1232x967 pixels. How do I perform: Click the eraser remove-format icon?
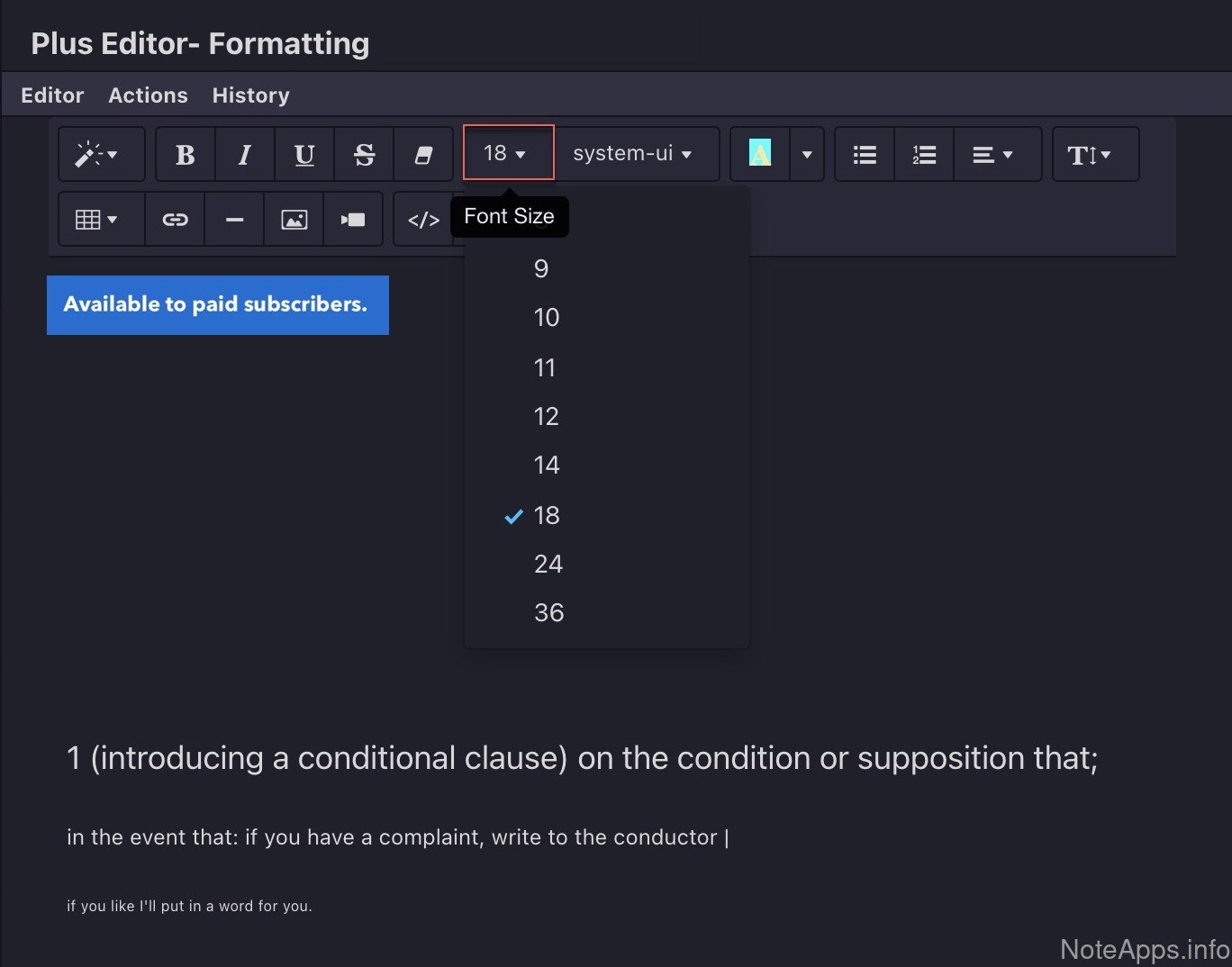(422, 155)
